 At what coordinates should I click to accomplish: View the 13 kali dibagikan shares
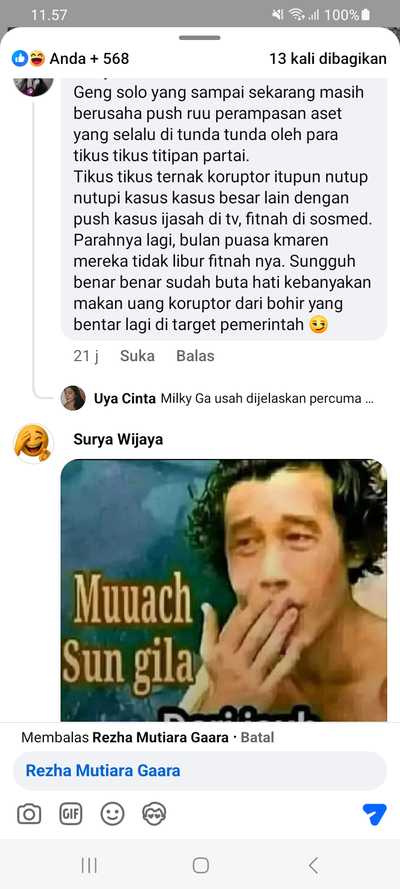328,58
